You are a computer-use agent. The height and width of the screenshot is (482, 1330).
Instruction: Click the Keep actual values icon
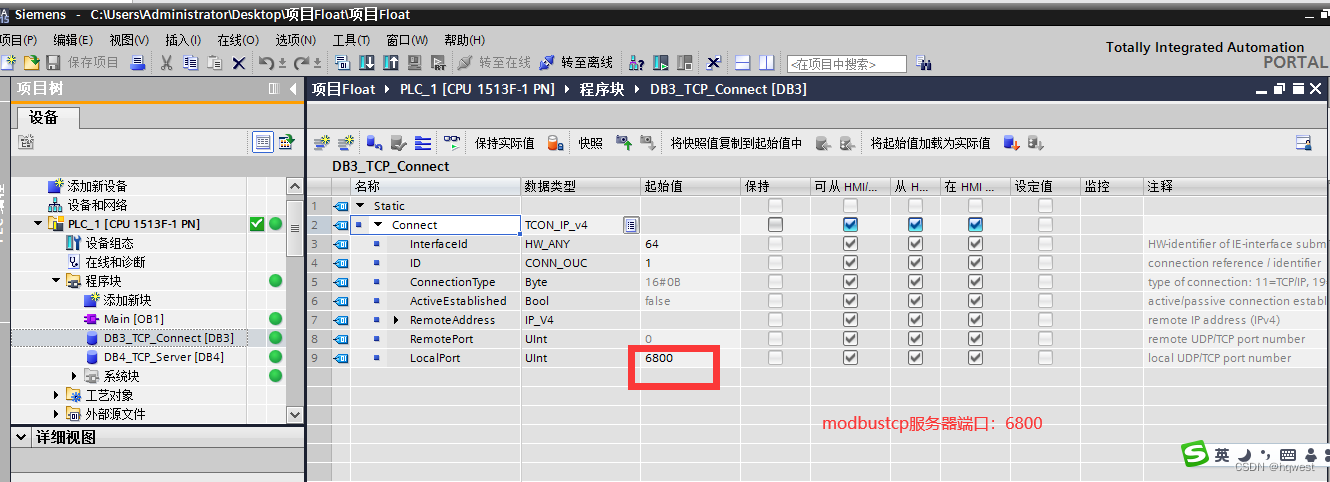555,143
